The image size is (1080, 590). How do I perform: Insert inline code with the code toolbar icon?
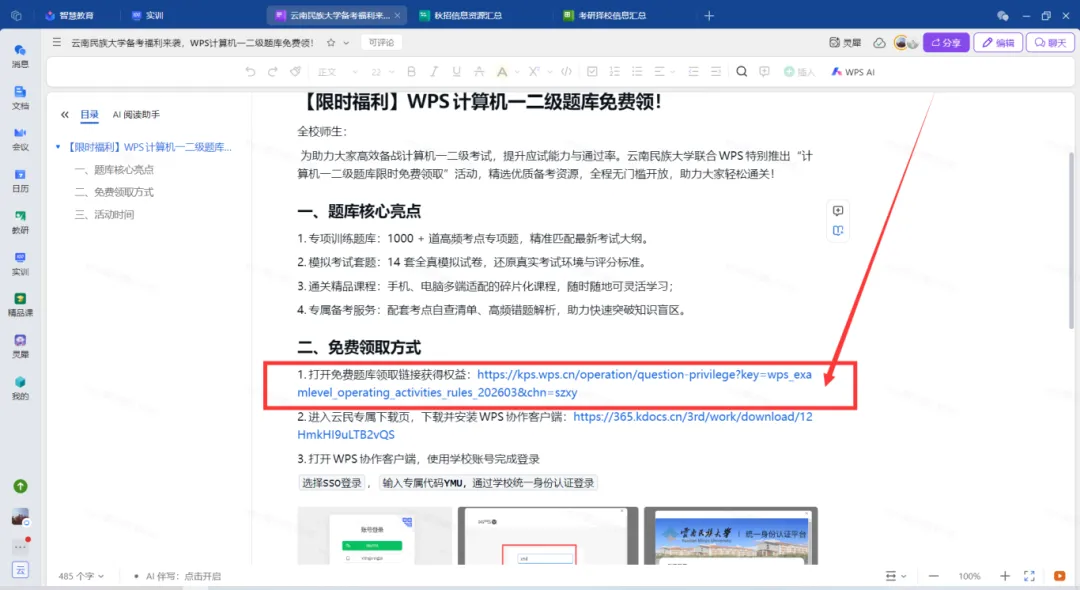(x=566, y=72)
